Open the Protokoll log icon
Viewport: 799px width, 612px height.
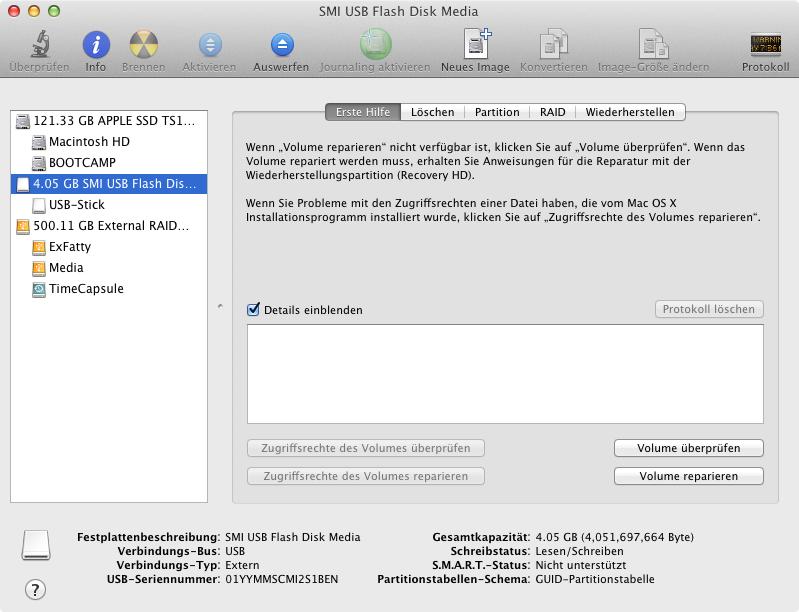click(765, 44)
